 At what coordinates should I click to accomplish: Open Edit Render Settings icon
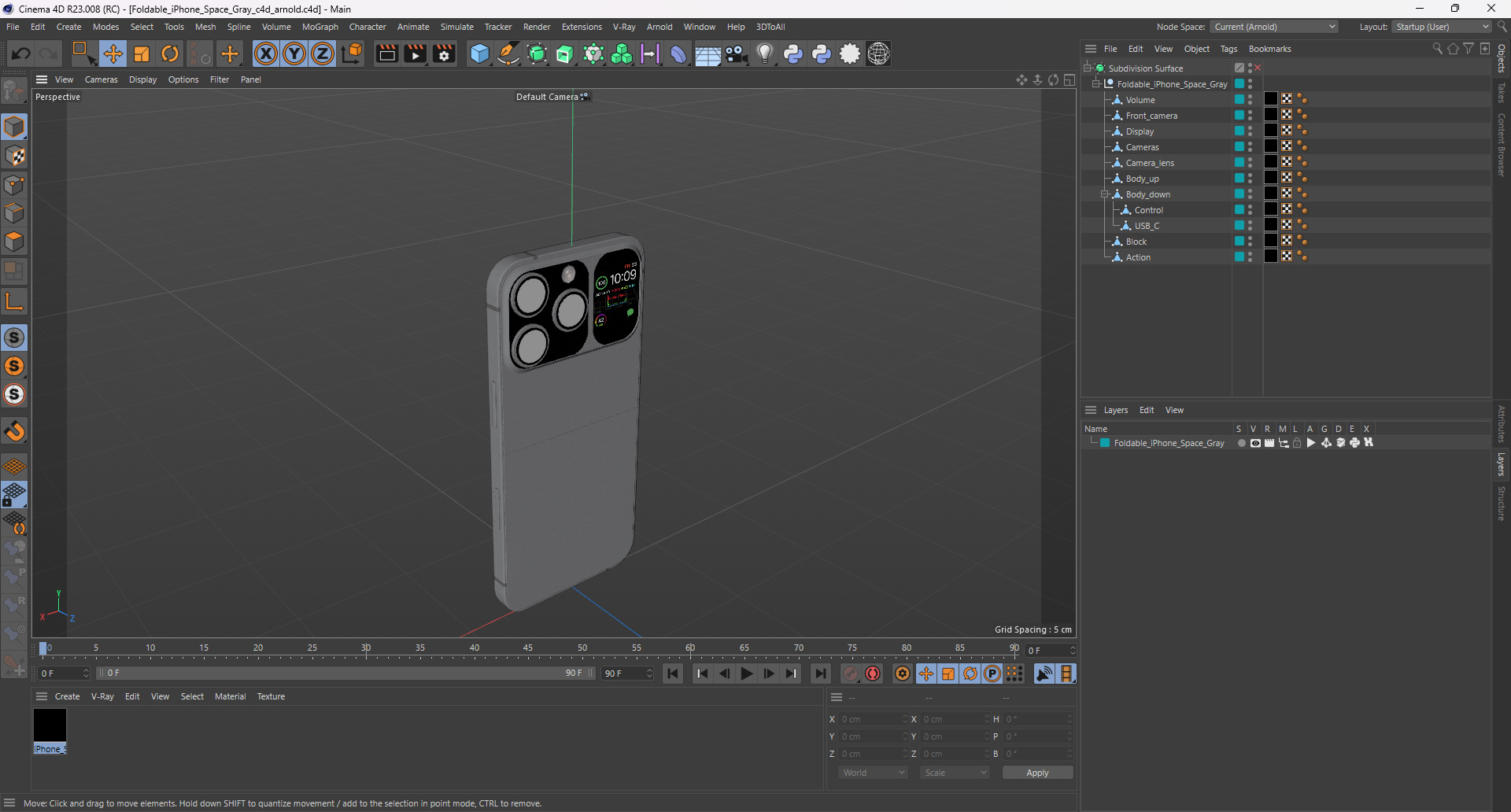tap(445, 54)
